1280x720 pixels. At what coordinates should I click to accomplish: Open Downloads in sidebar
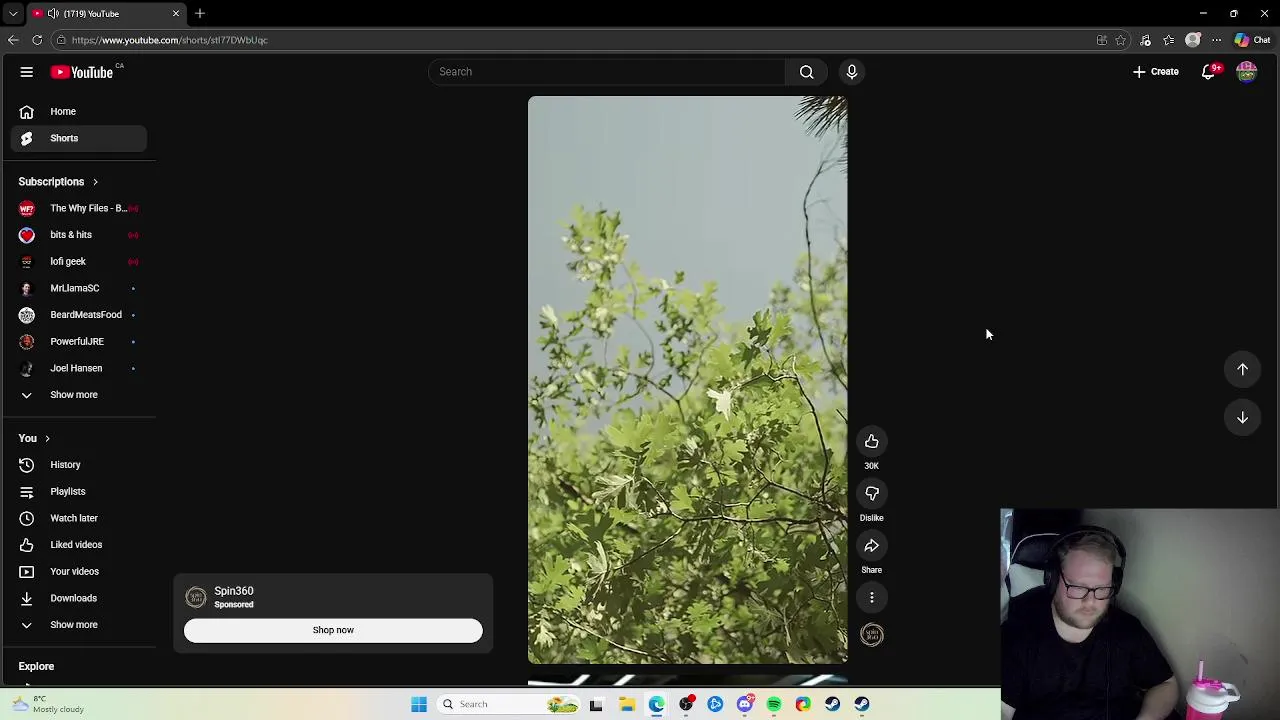(79, 598)
